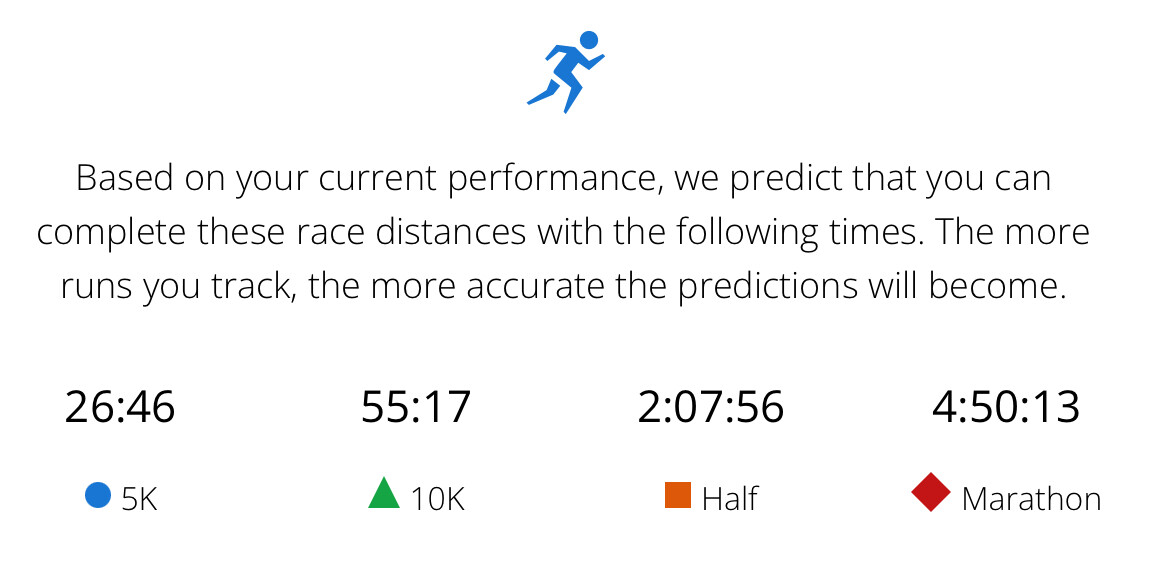Click the 26:46 predicted time
1172x576 pixels.
(x=120, y=408)
